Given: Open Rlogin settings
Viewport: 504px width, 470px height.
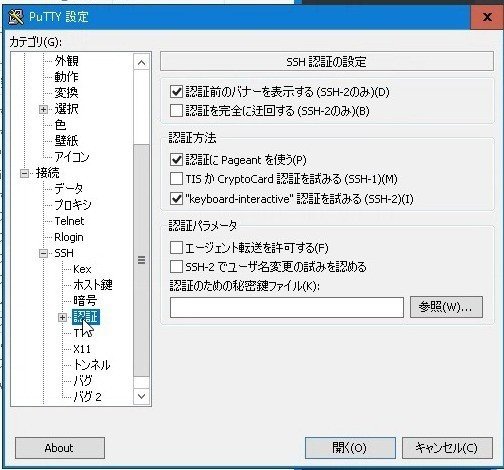Looking at the screenshot, I should [69, 237].
